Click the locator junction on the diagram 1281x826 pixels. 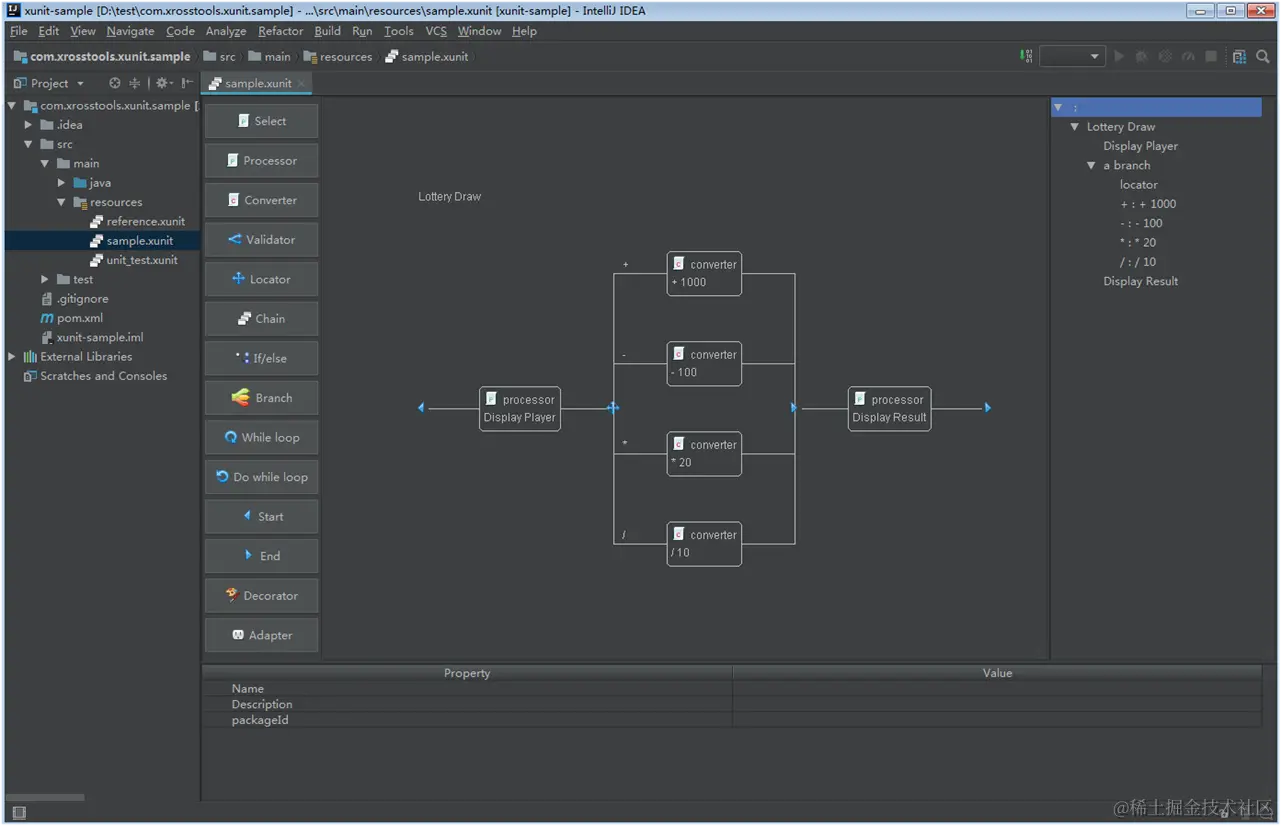613,408
